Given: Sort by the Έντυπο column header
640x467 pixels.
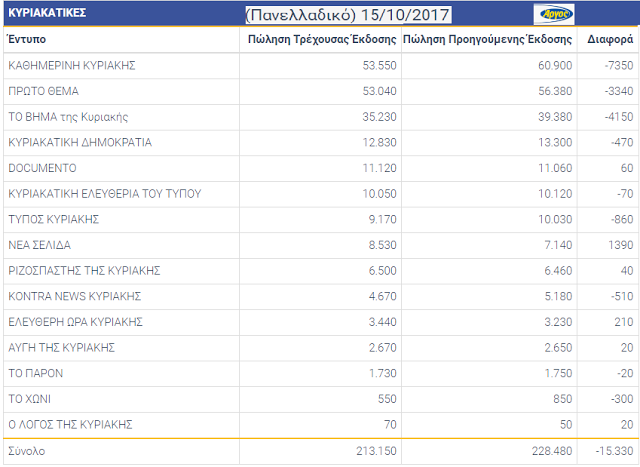Looking at the screenshot, I should click(x=26, y=40).
